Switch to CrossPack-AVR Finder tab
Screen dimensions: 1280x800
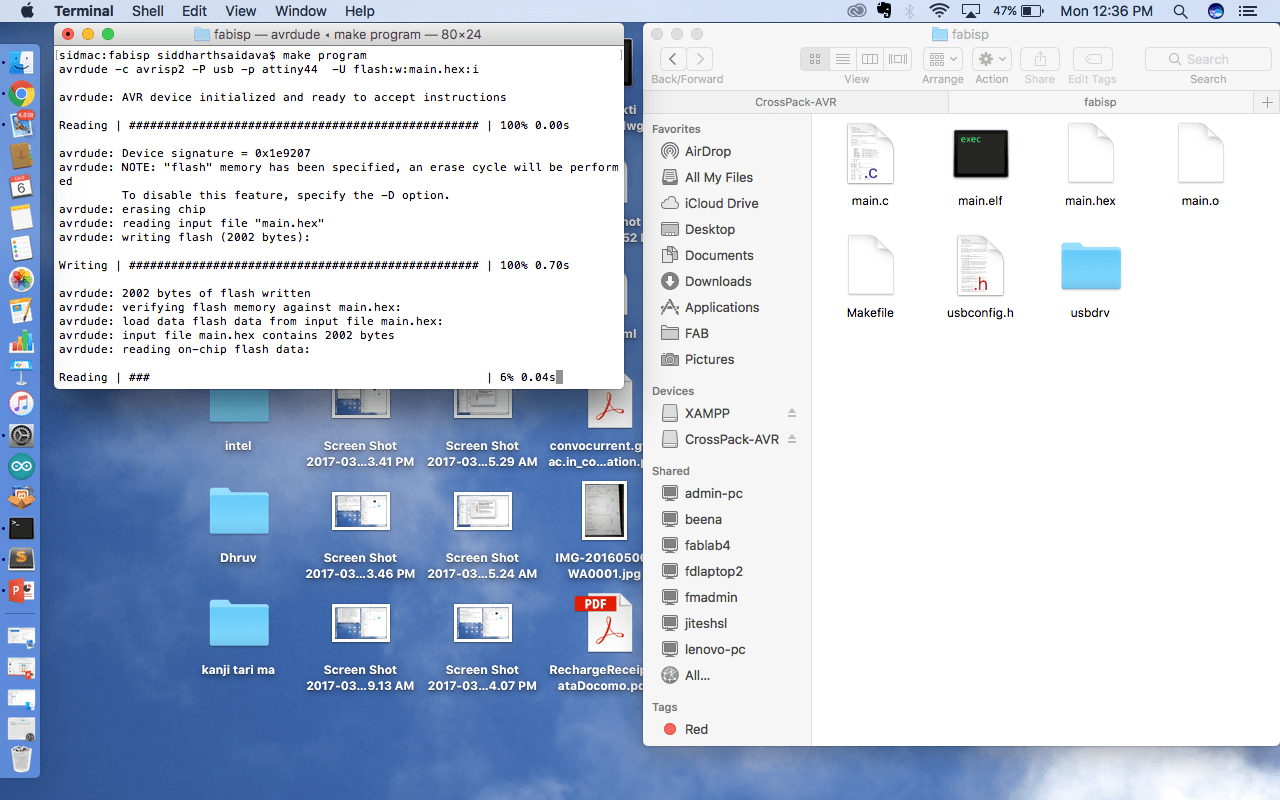pos(796,102)
